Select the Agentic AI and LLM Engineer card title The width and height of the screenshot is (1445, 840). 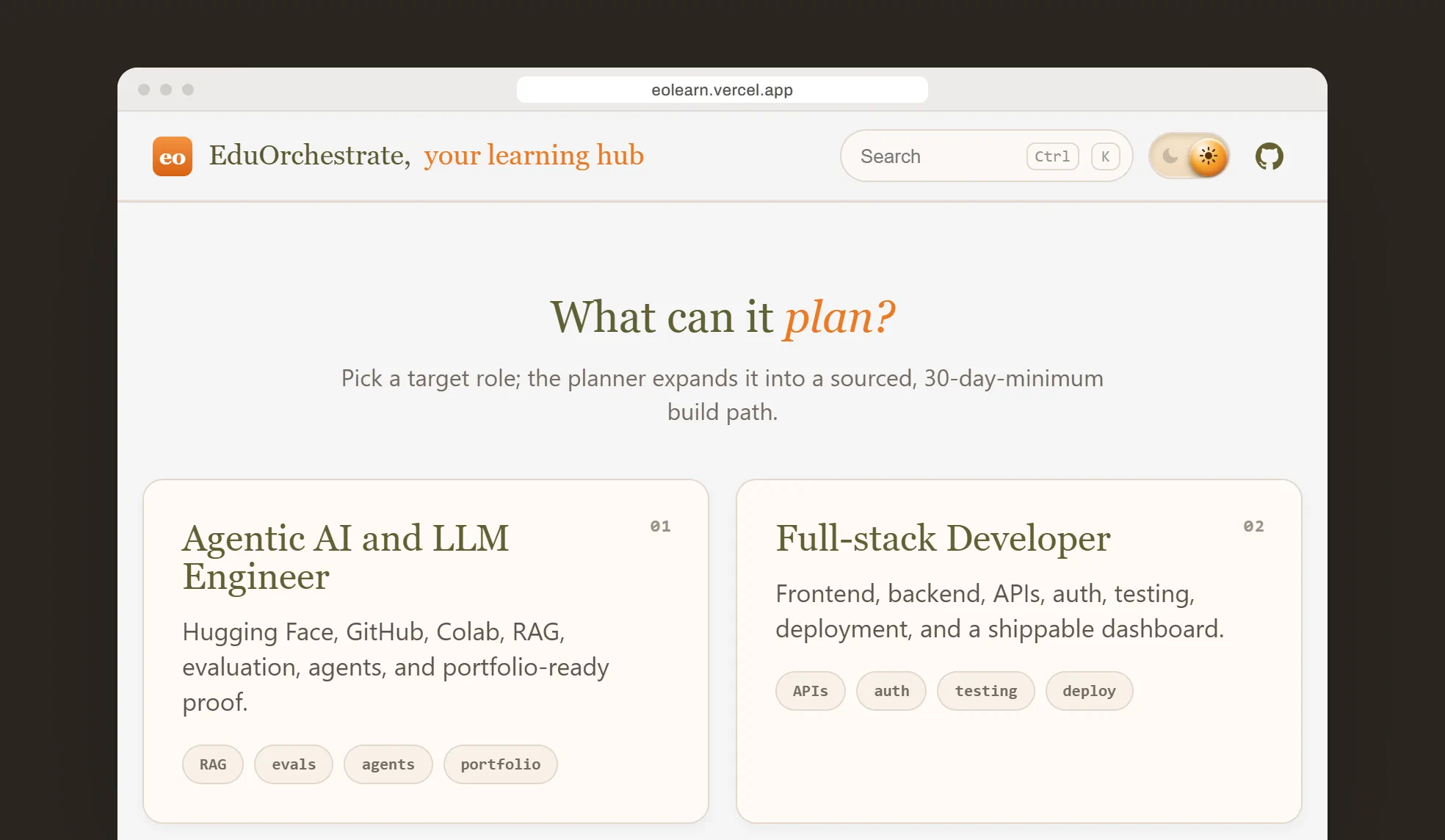[x=345, y=557]
